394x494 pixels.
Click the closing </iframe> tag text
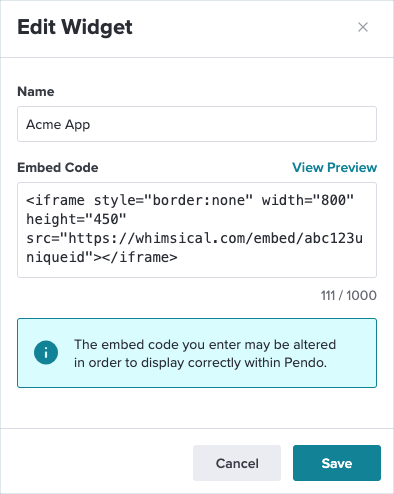pos(140,257)
